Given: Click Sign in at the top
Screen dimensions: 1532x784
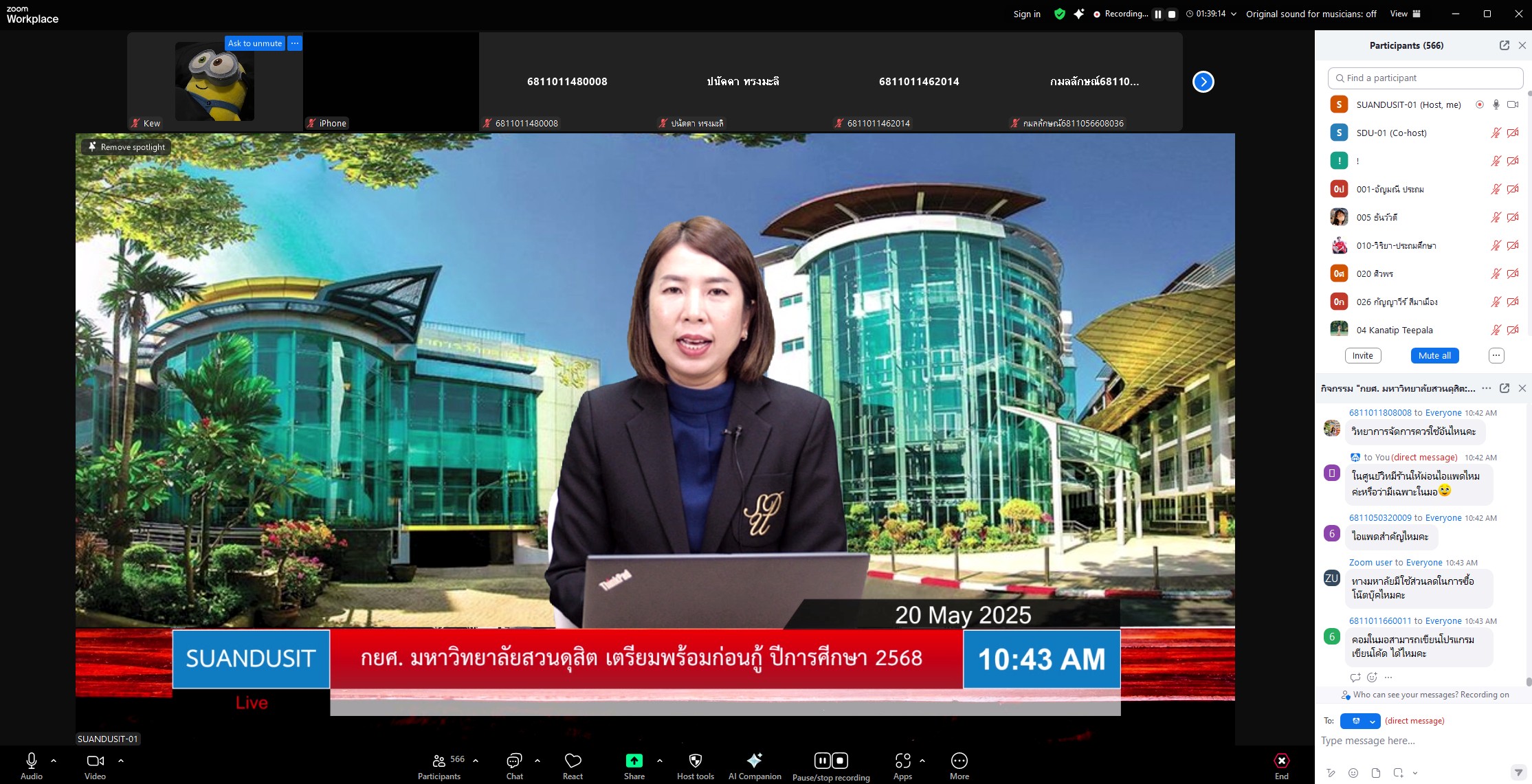Looking at the screenshot, I should [x=1027, y=14].
